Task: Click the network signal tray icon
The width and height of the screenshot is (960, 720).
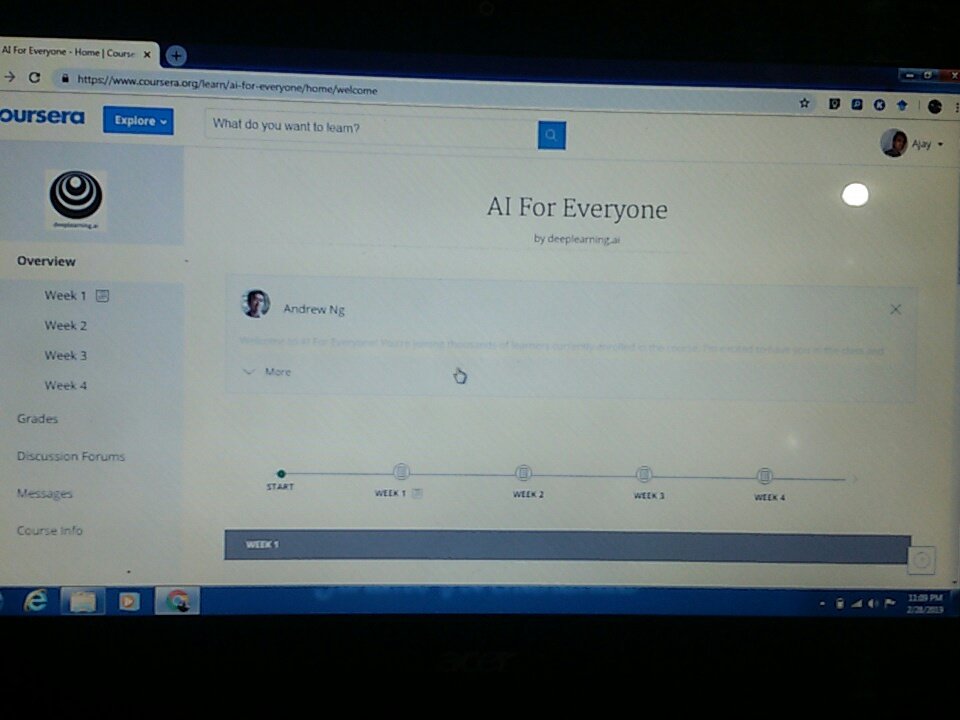Action: 857,604
